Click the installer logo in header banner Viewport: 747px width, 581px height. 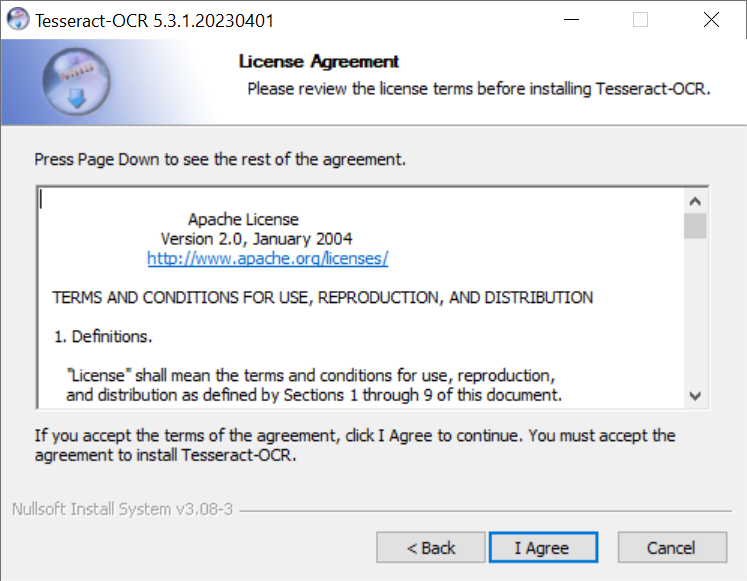76,82
